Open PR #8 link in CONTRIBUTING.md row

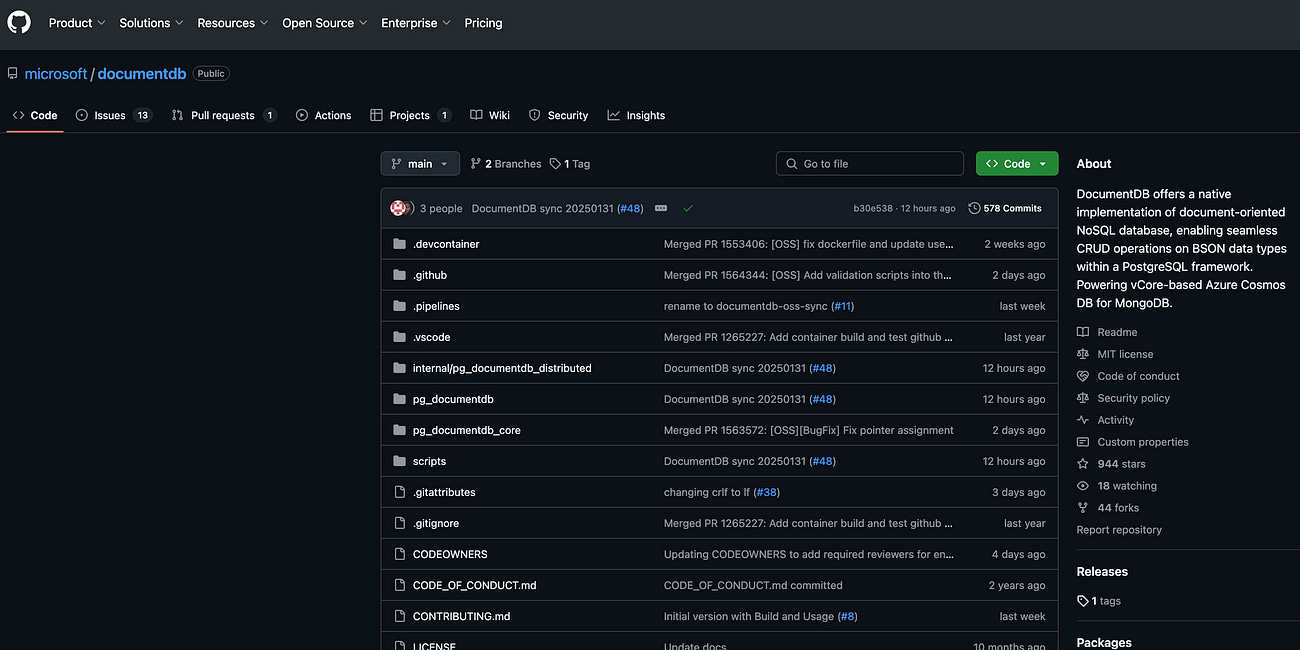847,616
